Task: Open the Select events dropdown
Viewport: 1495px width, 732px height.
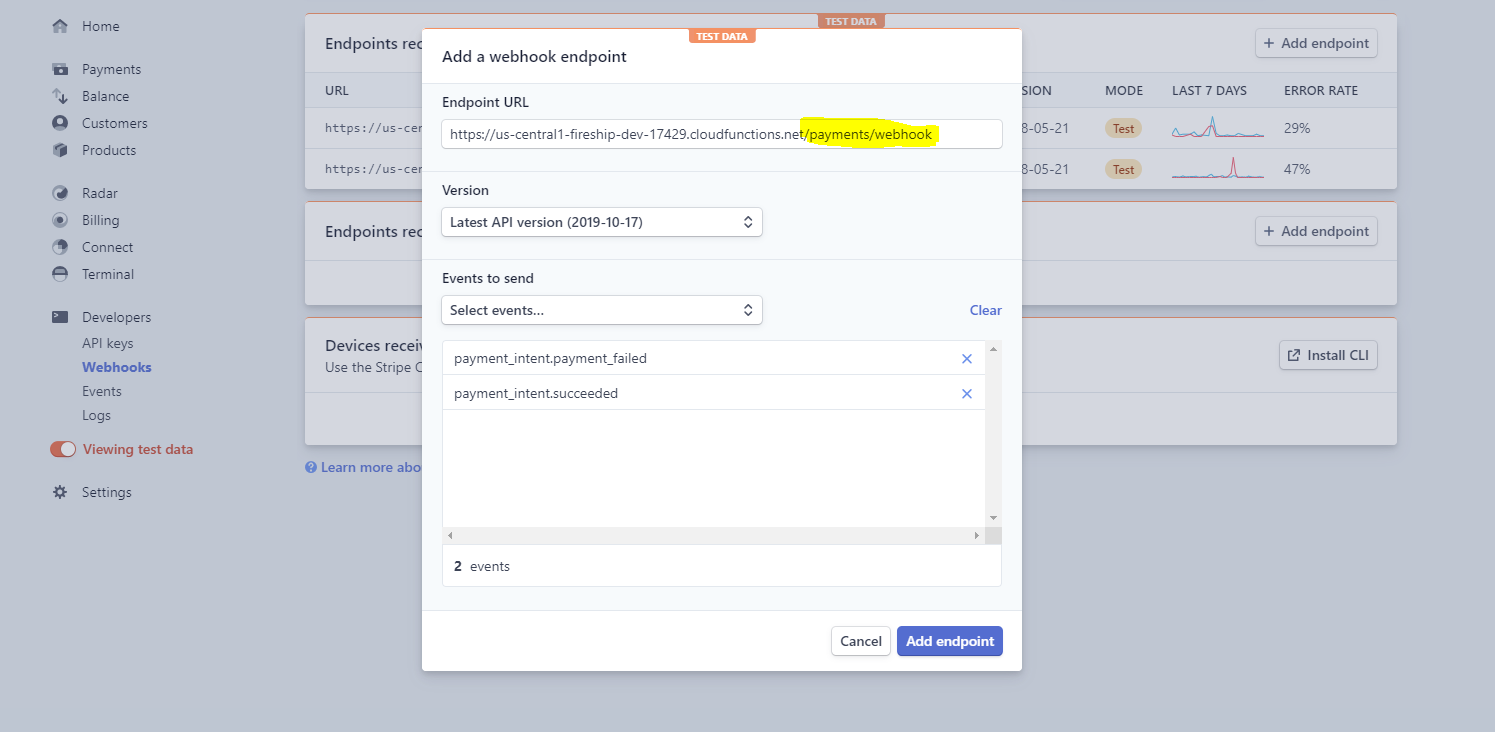Action: [601, 310]
